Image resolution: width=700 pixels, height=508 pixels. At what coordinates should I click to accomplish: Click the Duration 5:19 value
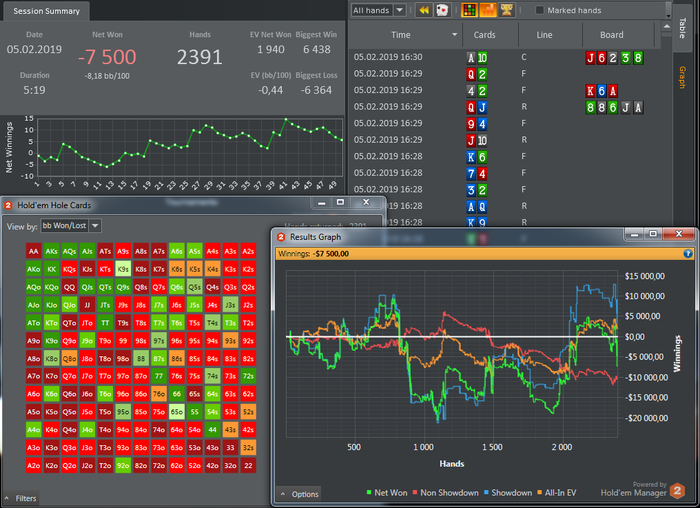pos(34,90)
